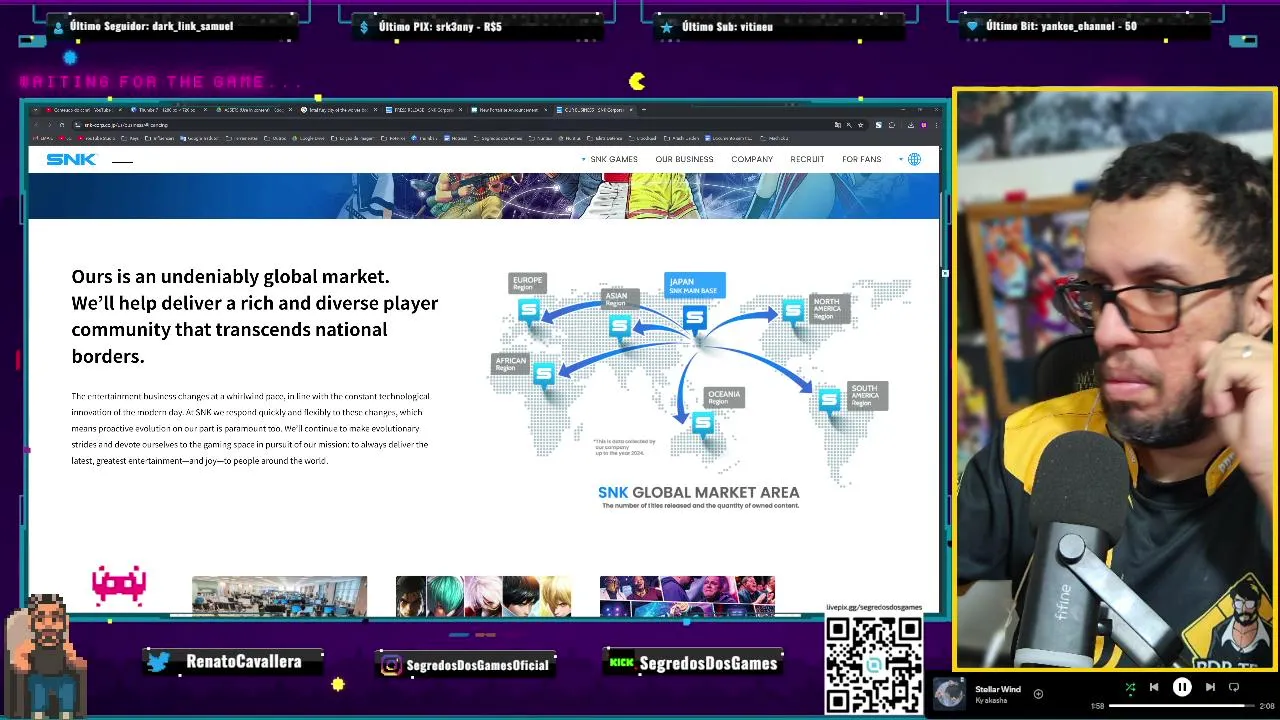
Task: Bookmark this page with the star icon
Action: pos(863,125)
